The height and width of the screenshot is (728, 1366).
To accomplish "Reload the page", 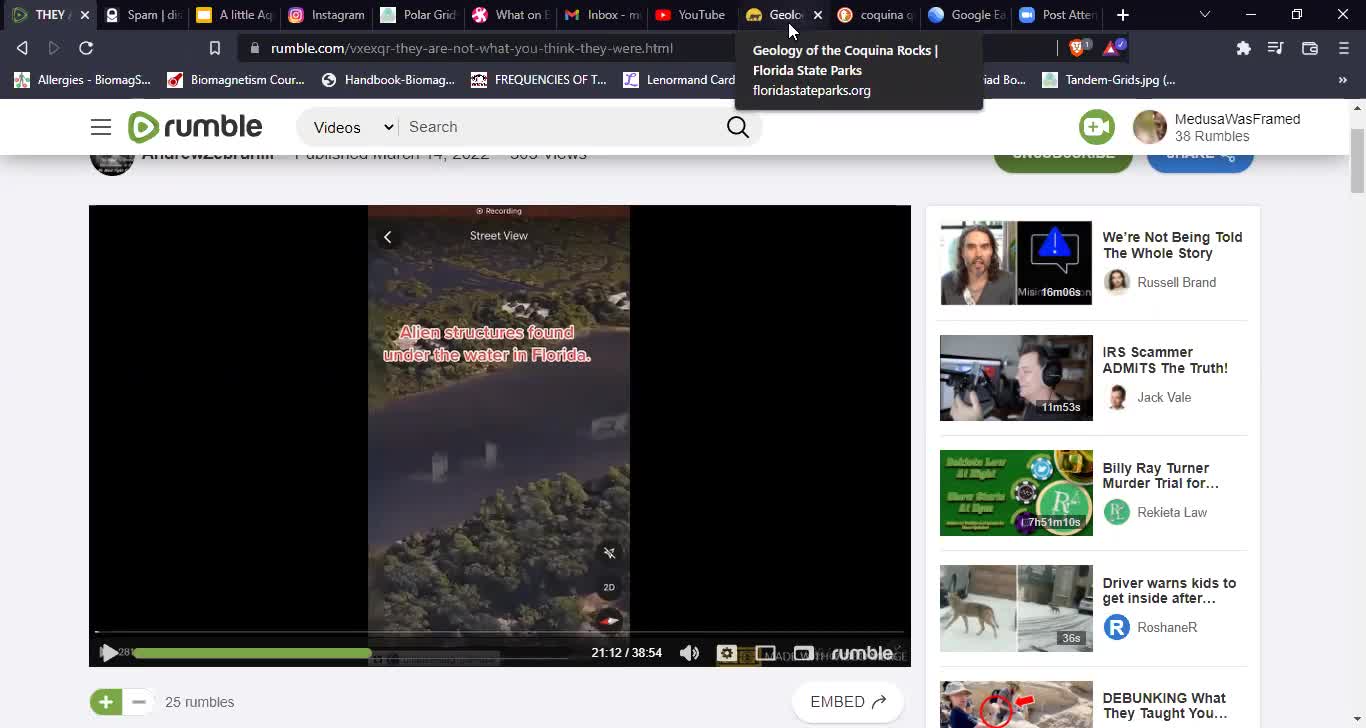I will [86, 48].
